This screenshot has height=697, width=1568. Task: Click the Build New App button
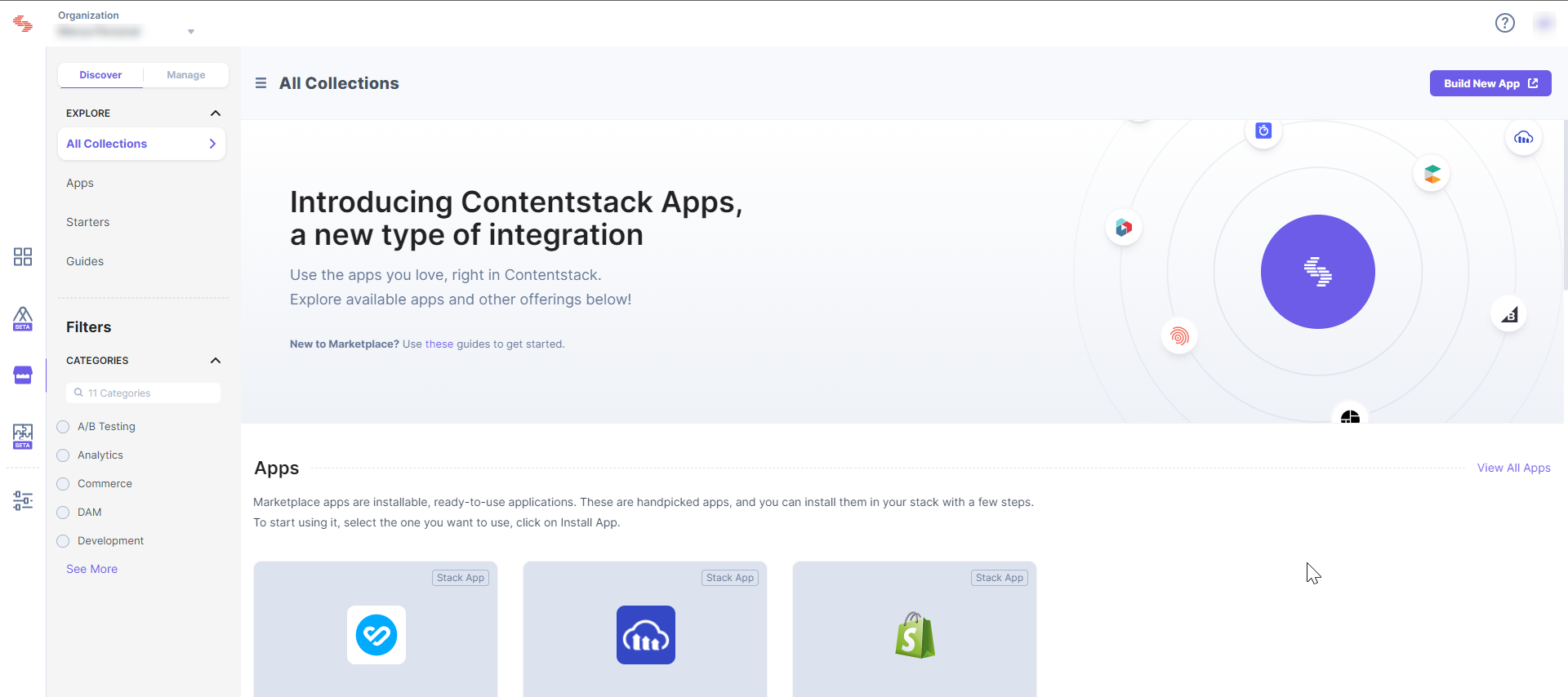pos(1490,83)
